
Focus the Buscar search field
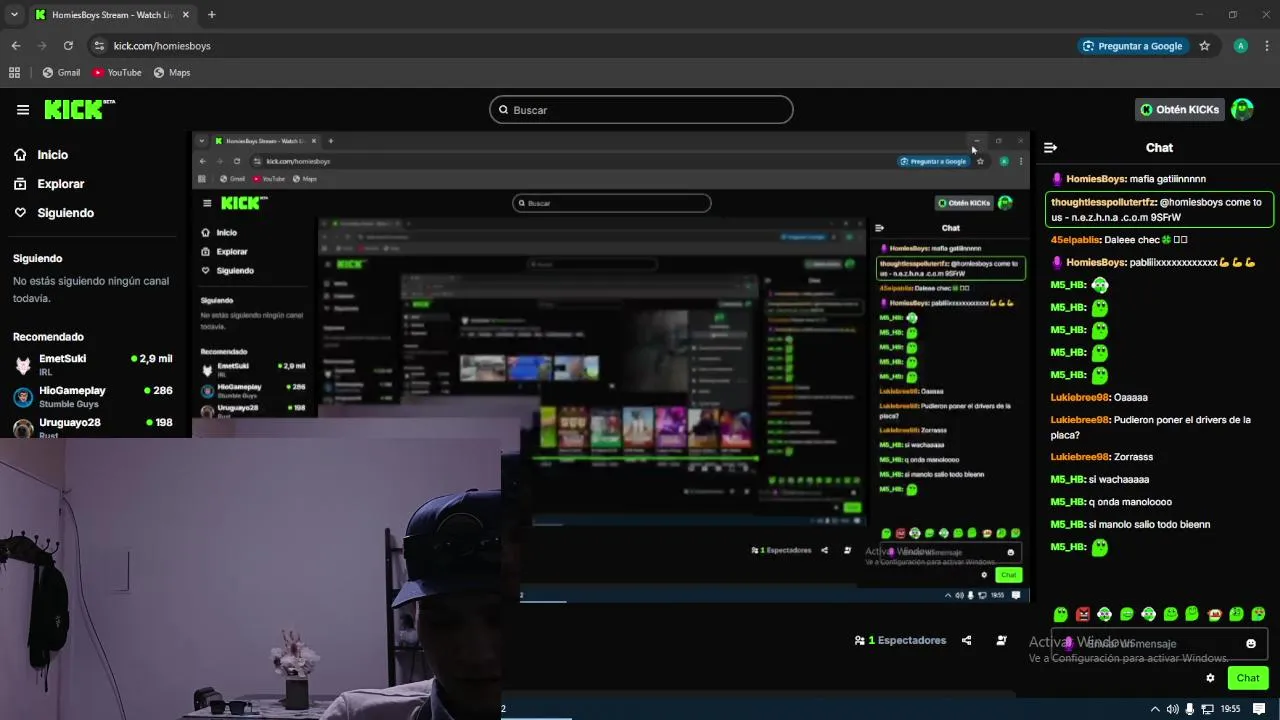pos(641,110)
